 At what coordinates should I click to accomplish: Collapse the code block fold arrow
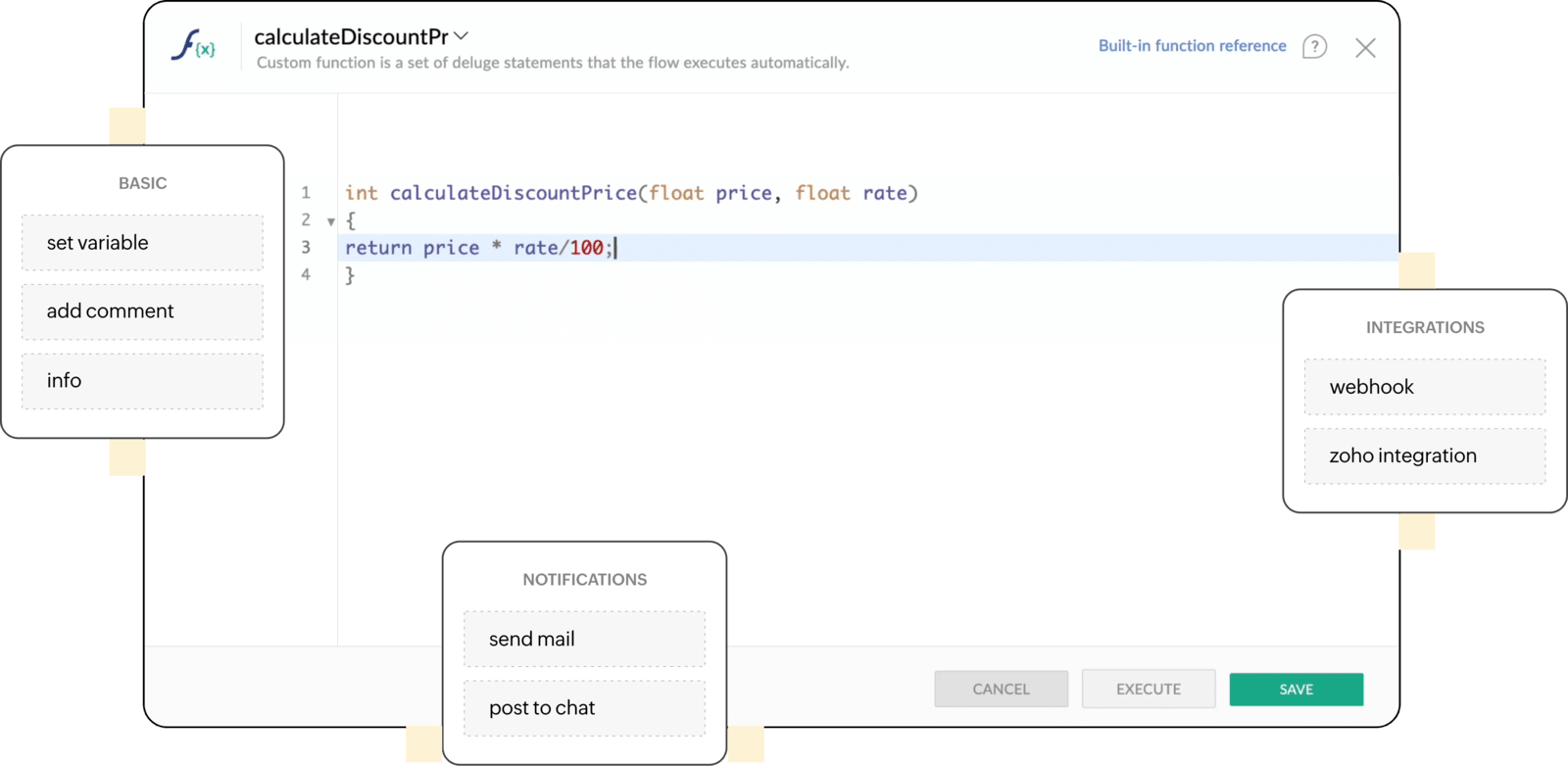coord(331,221)
